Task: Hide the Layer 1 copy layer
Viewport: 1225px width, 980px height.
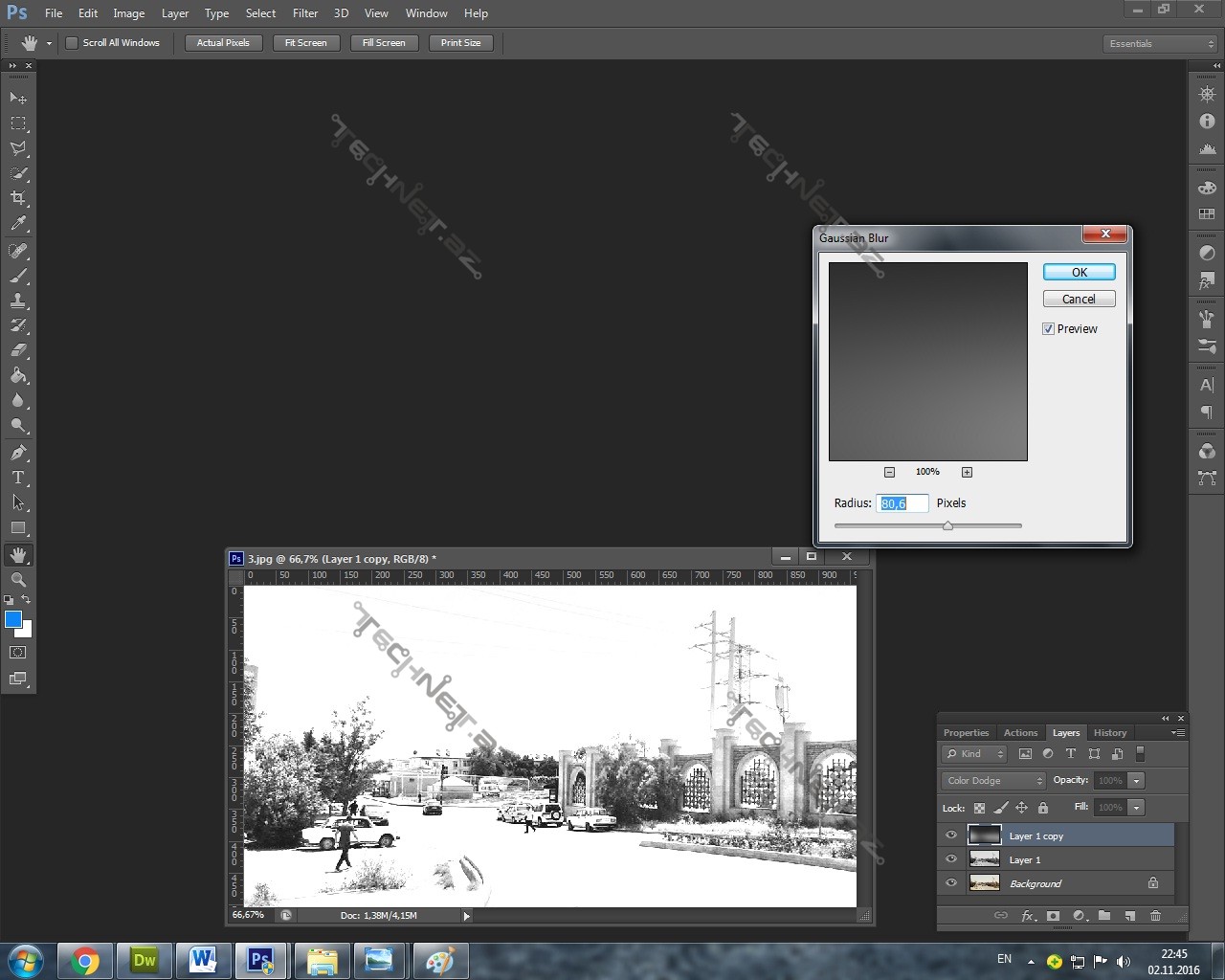Action: coord(951,835)
